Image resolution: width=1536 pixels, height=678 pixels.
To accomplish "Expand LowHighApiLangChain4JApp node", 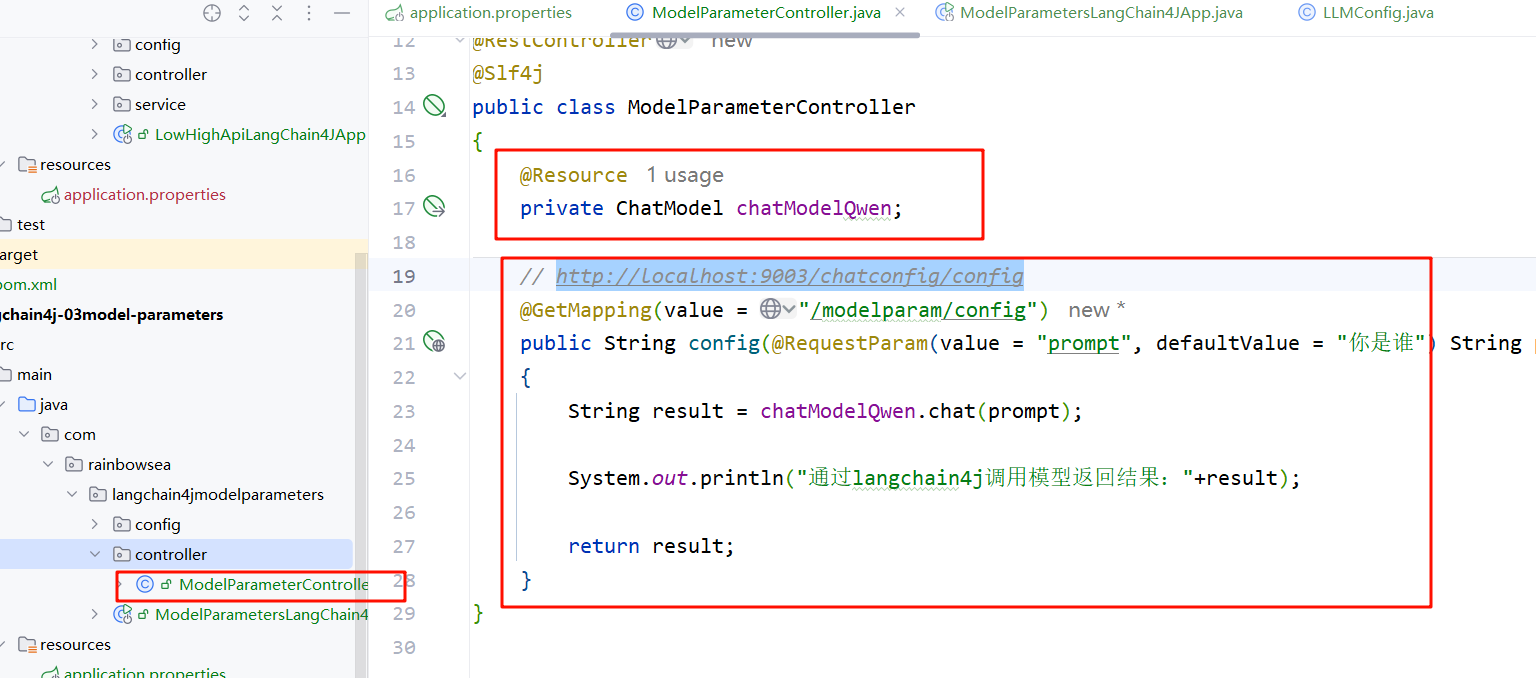I will click(95, 134).
